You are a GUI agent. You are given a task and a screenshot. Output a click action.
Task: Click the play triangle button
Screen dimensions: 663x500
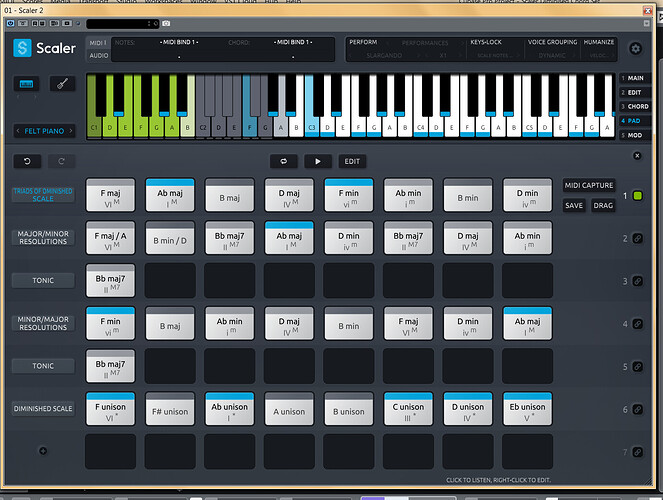pyautogui.click(x=318, y=161)
